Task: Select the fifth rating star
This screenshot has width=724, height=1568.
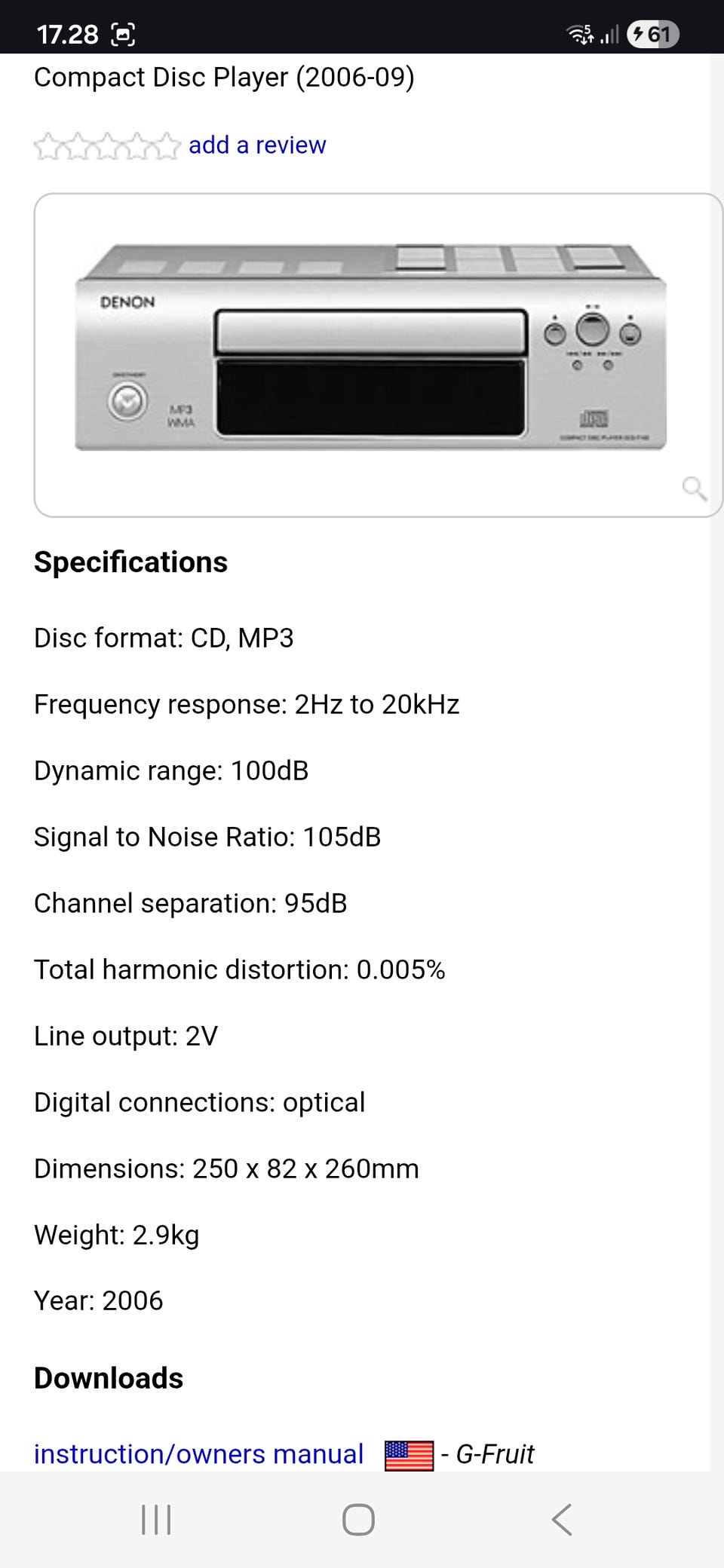Action: (167, 146)
